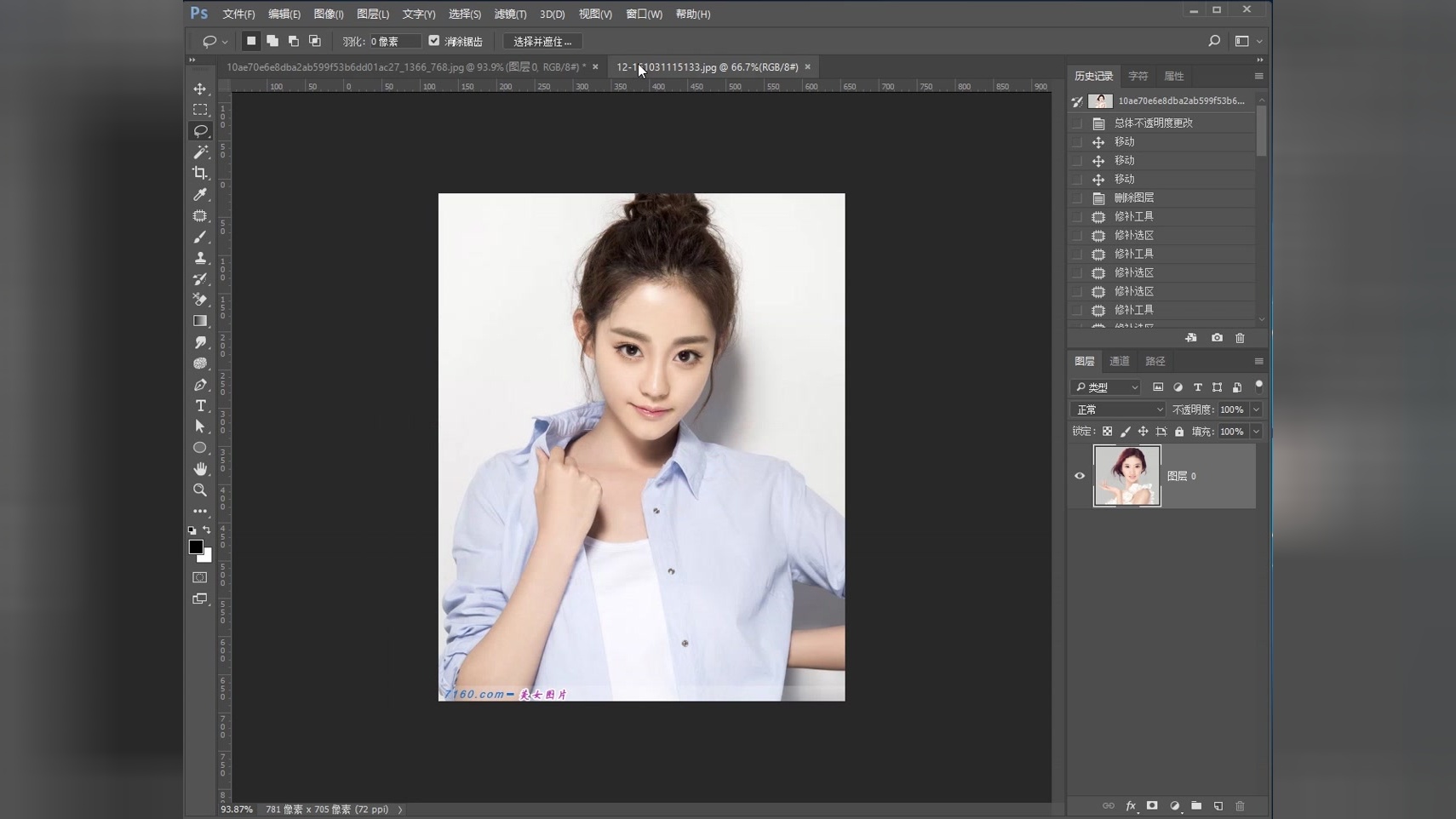Screen dimensions: 1456x819
Task: Open the 图像(I) menu
Action: [x=329, y=14]
